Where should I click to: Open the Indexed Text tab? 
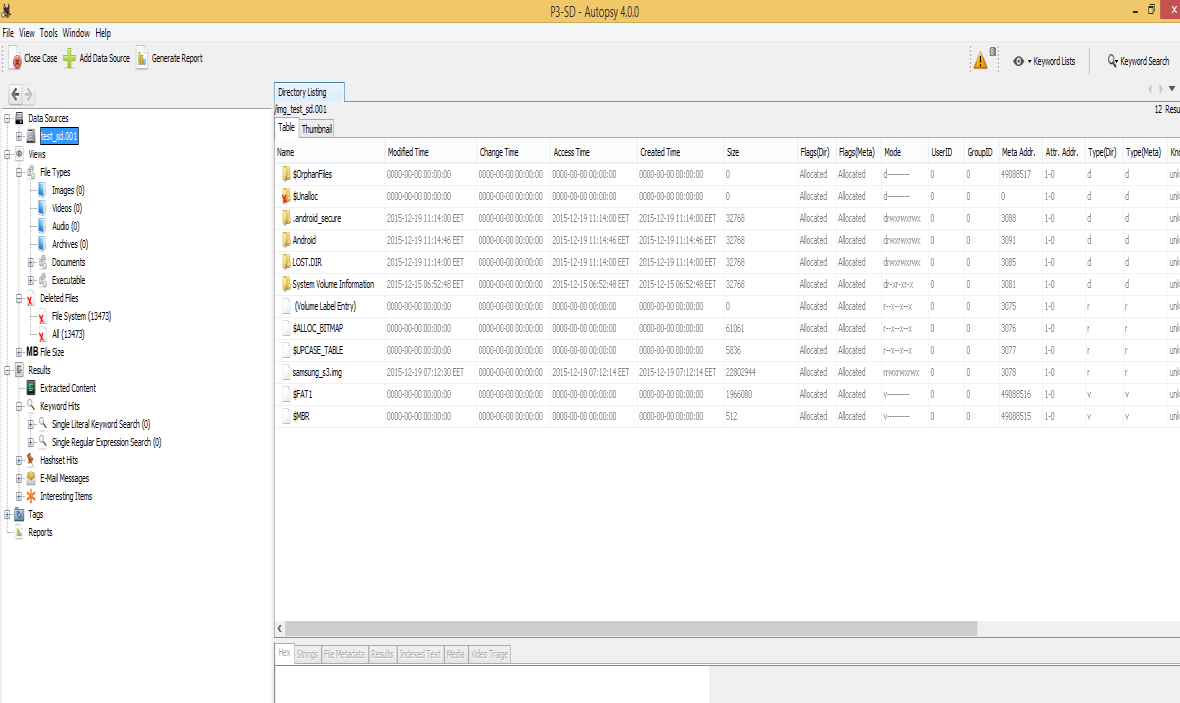click(x=420, y=654)
